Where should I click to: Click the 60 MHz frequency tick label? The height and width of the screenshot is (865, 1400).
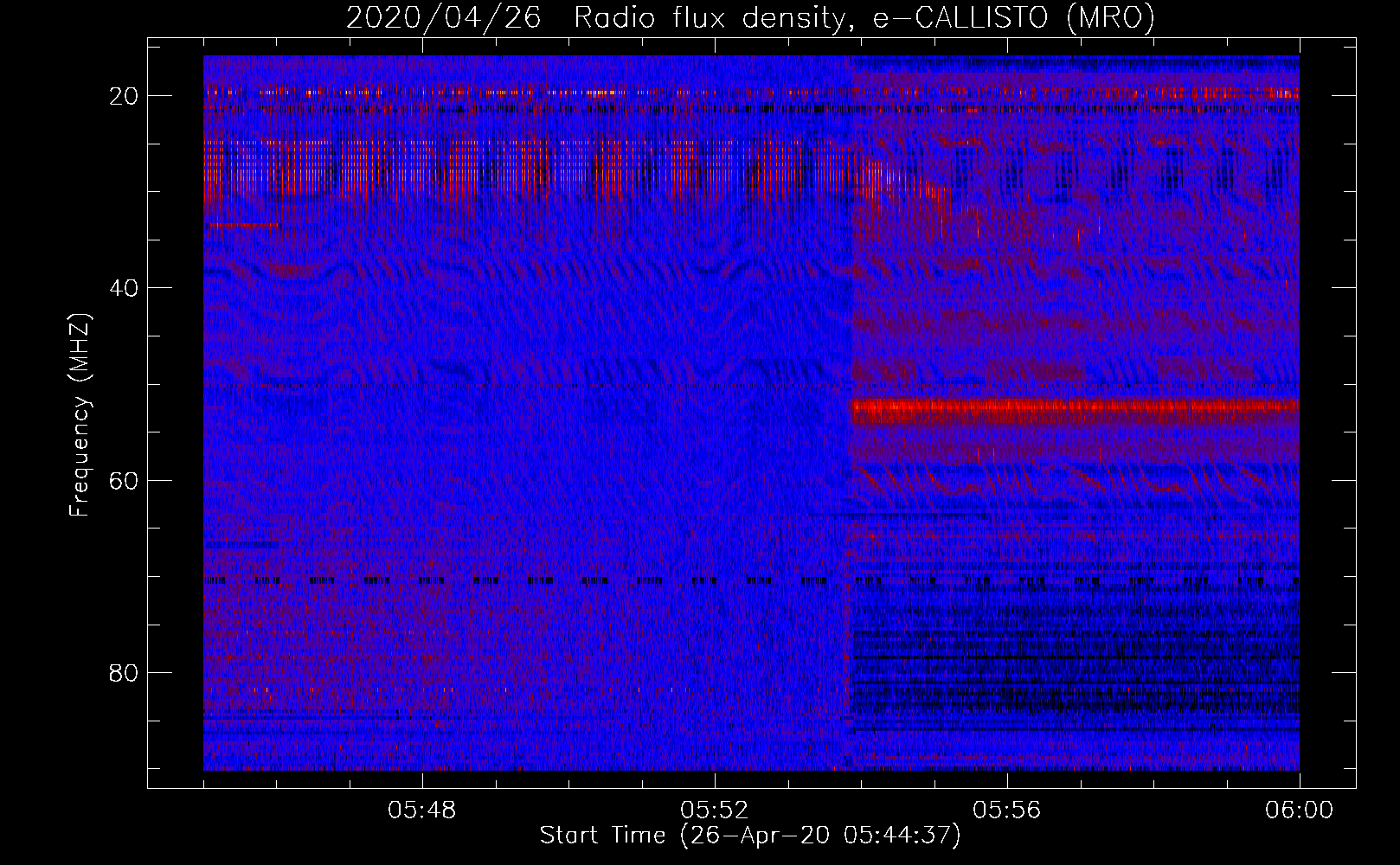tap(125, 480)
